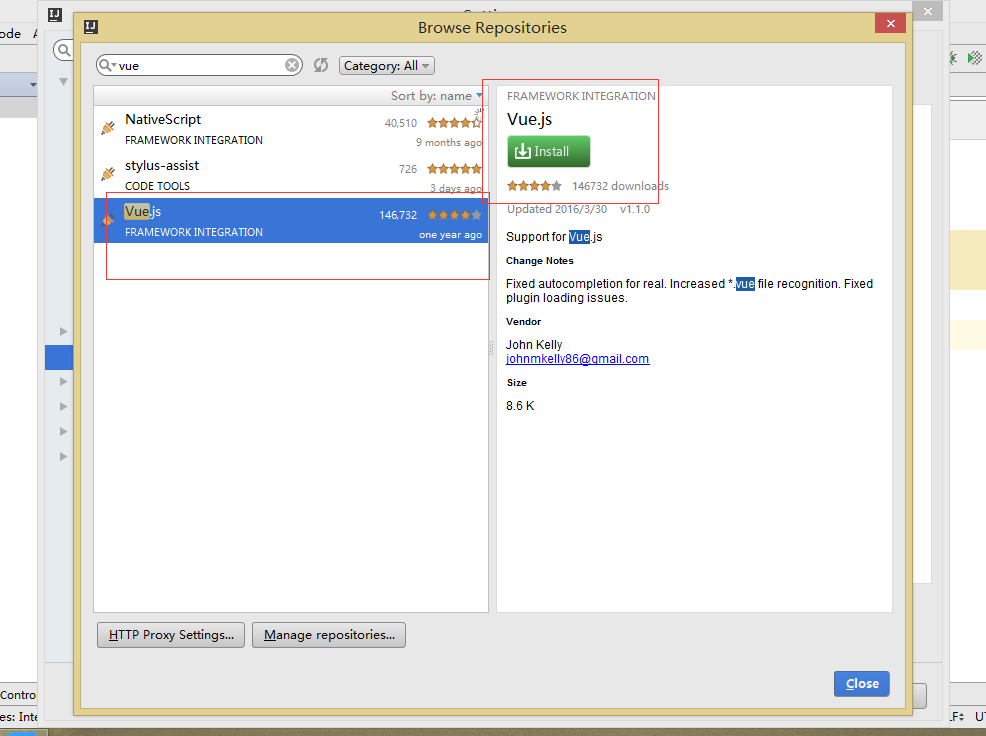
Task: Click the Vendor heading
Action: click(x=523, y=321)
